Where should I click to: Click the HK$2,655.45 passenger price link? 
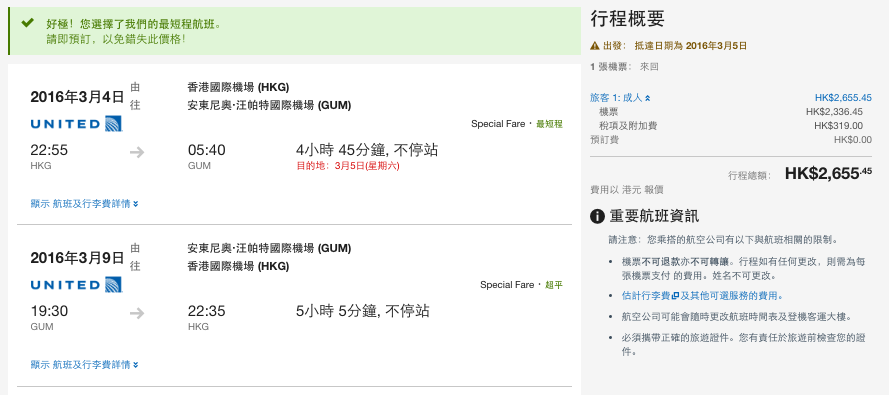[x=843, y=97]
